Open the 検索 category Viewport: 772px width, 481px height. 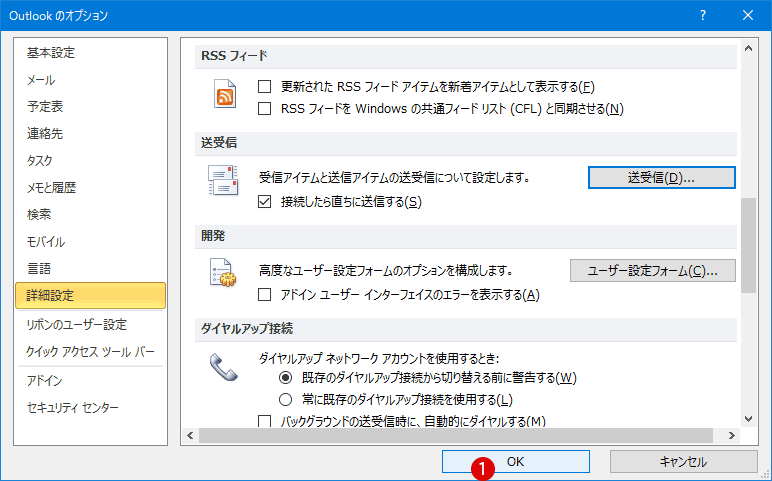tap(91, 214)
